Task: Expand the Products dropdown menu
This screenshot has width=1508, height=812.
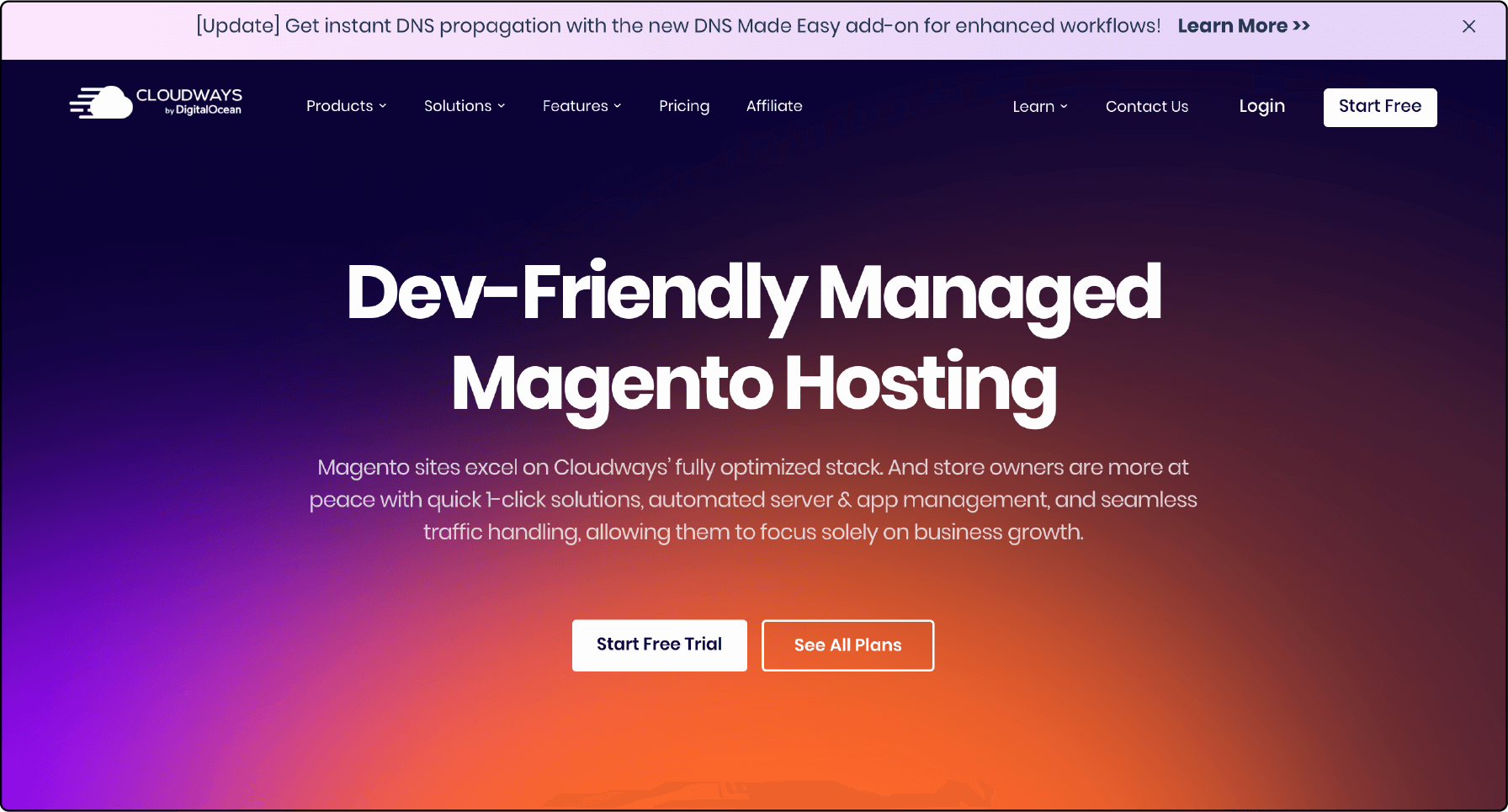Action: pyautogui.click(x=346, y=106)
